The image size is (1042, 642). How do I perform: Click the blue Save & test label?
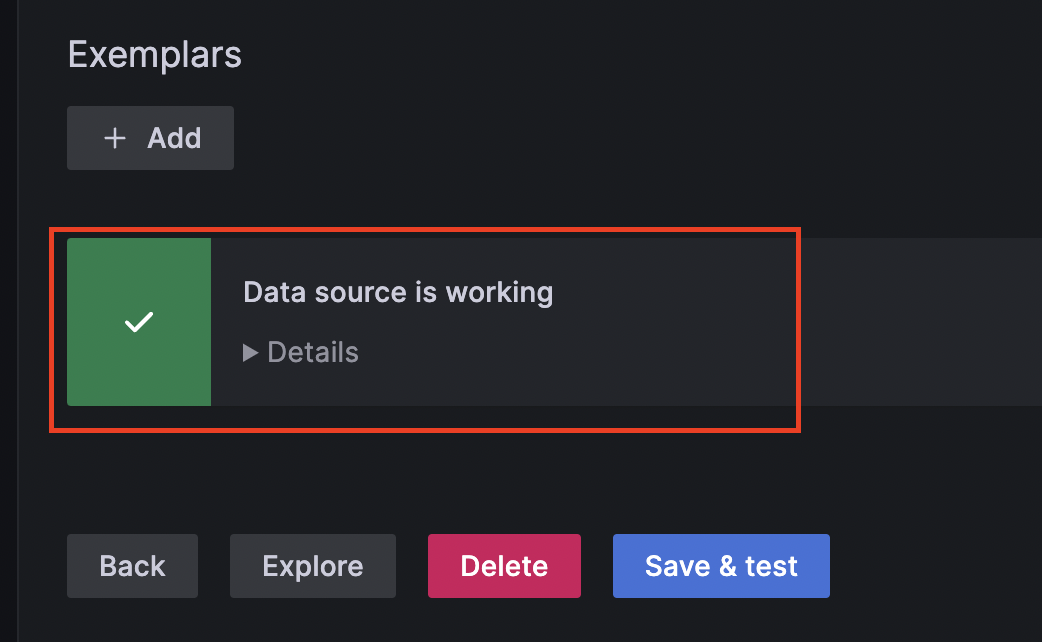721,566
